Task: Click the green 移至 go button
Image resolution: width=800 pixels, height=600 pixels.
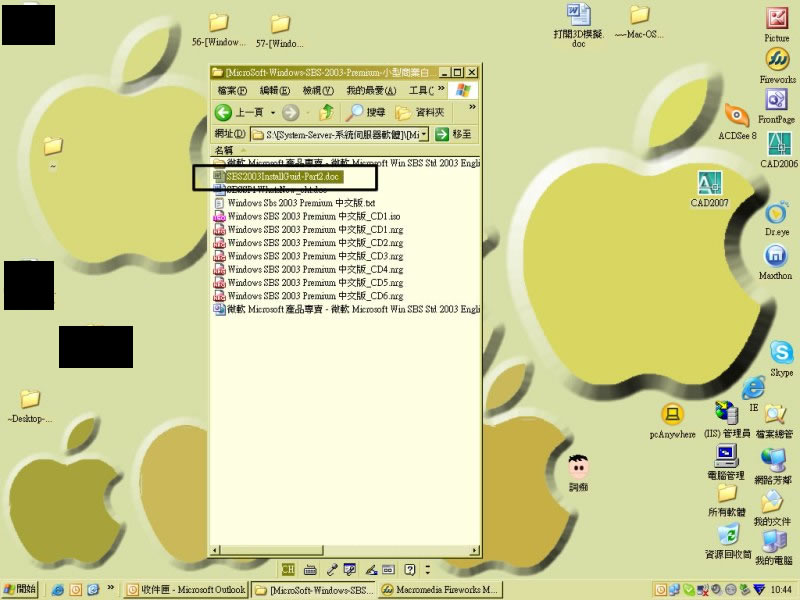Action: tap(453, 134)
